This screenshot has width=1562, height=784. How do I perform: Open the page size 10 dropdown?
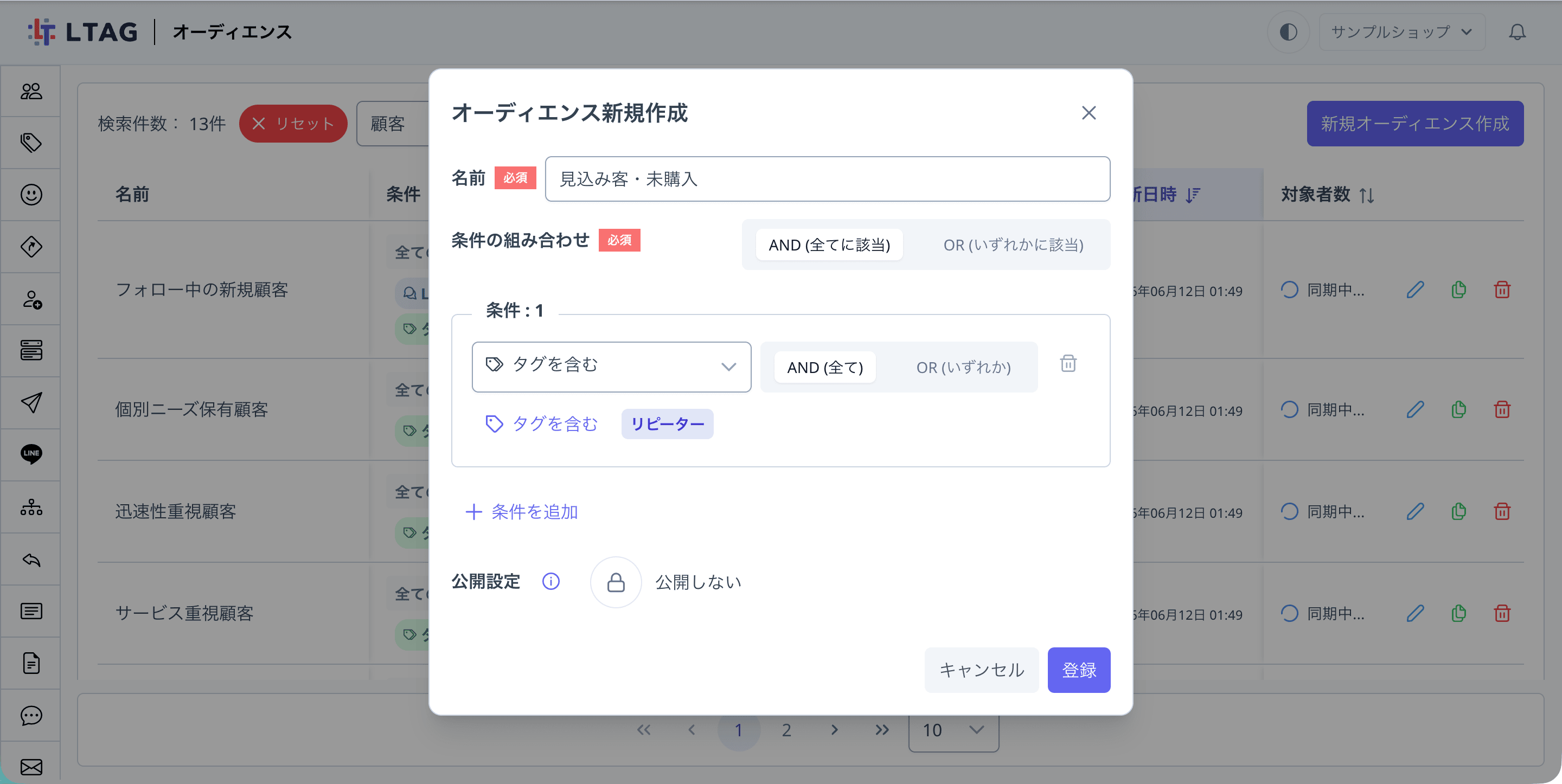pos(953,730)
